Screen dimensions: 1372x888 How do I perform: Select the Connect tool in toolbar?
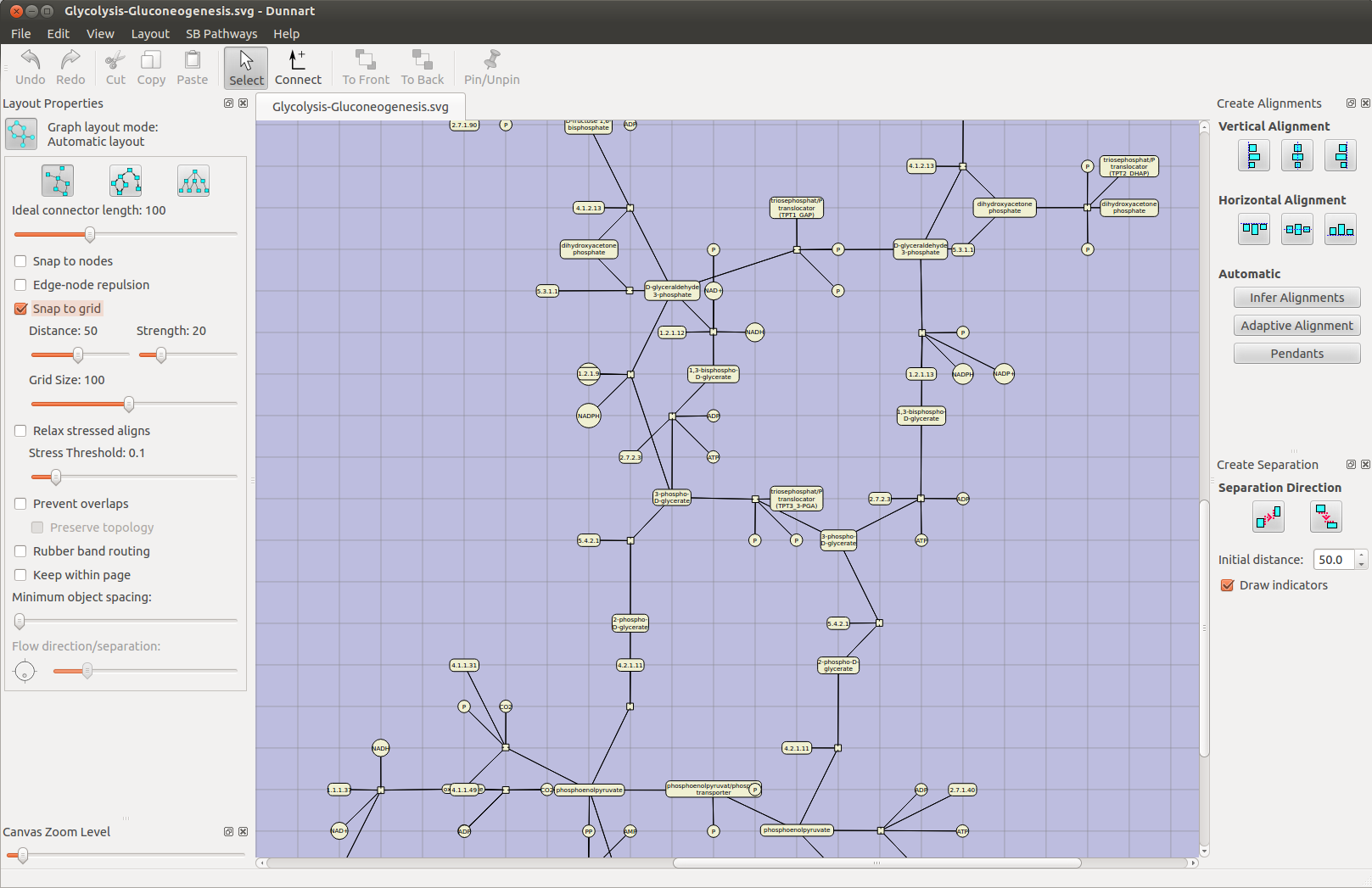298,68
